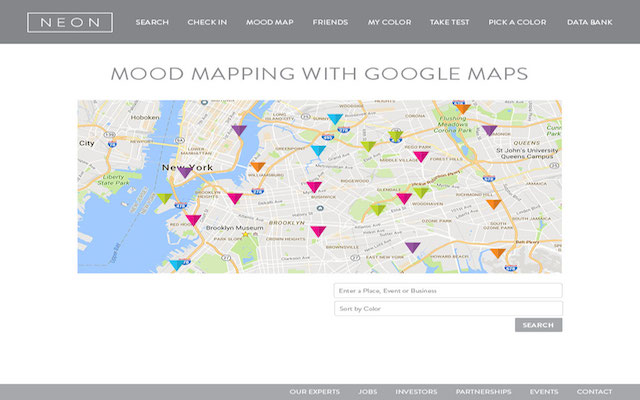This screenshot has width=640, height=400.
Task: Click the green marker near Elmhurst
Action: pyautogui.click(x=368, y=146)
